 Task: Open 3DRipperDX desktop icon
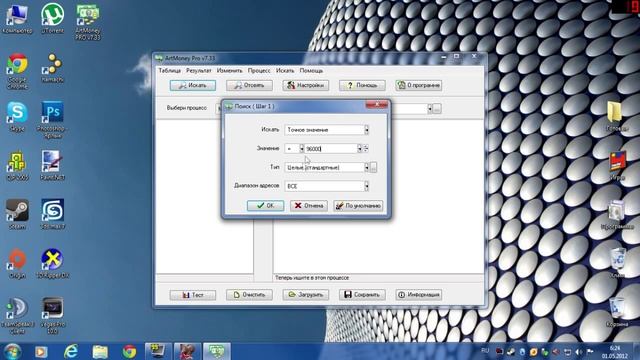click(52, 263)
